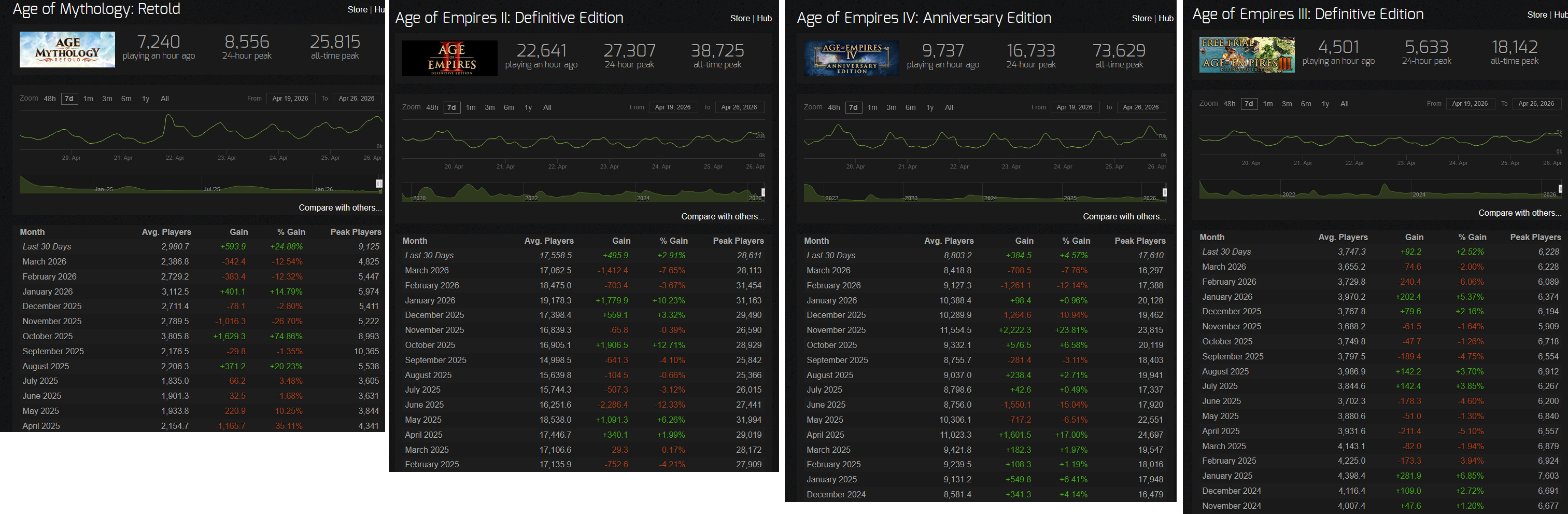The image size is (1568, 514).
Task: Set Age of Mythology chart zoom to 1y
Action: 146,99
